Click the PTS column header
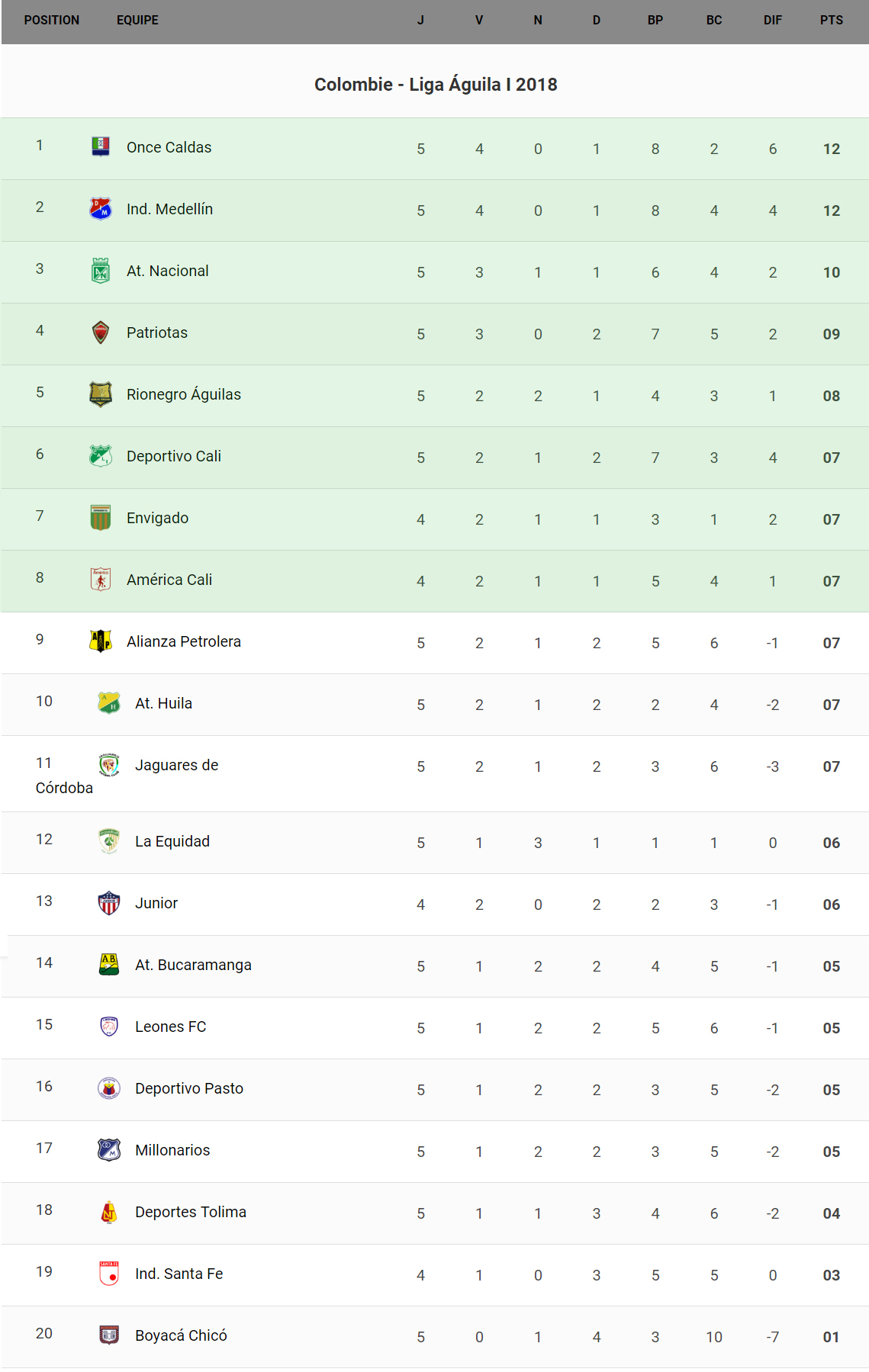 coord(832,21)
